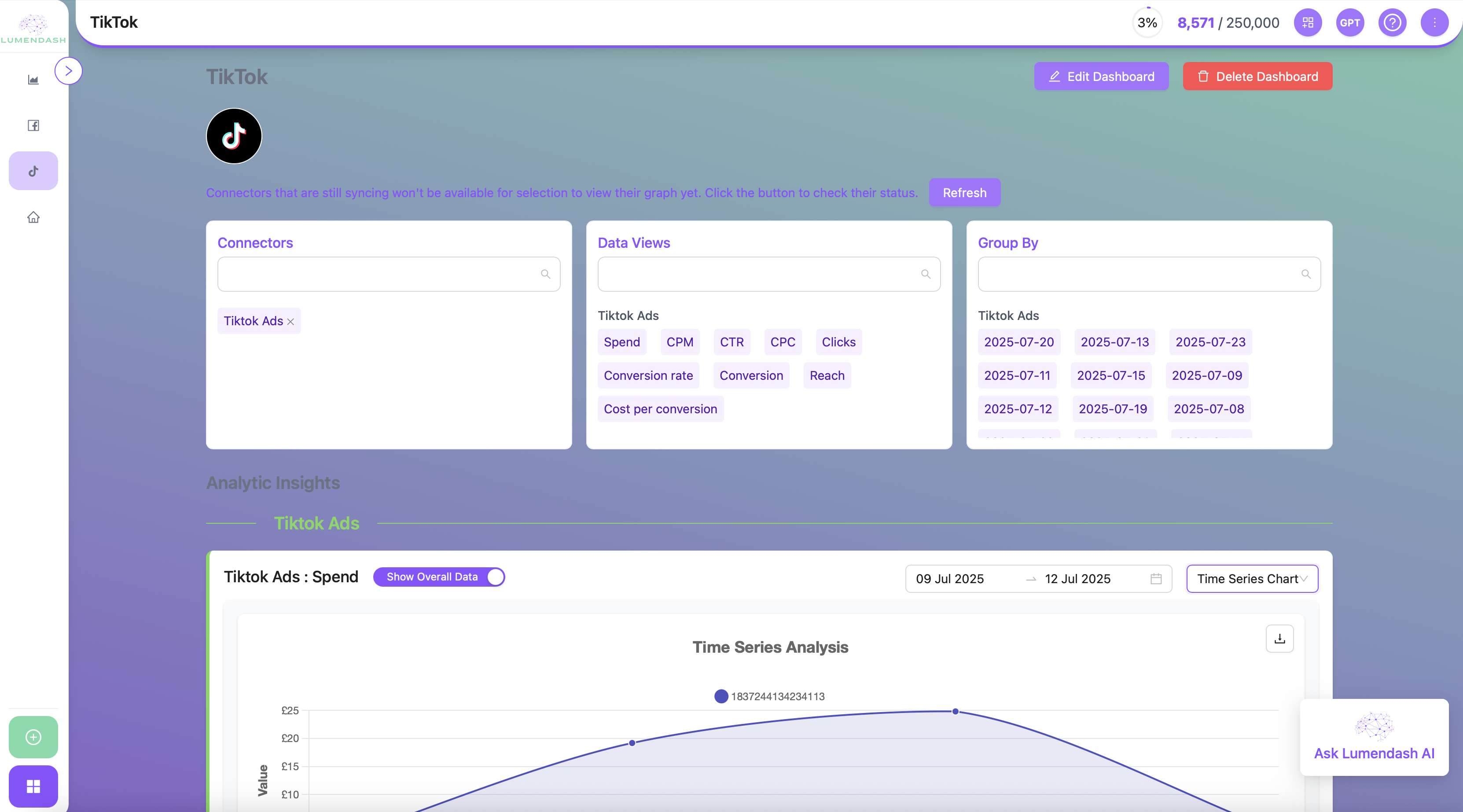Click the Refresh button
The image size is (1463, 812).
[964, 192]
